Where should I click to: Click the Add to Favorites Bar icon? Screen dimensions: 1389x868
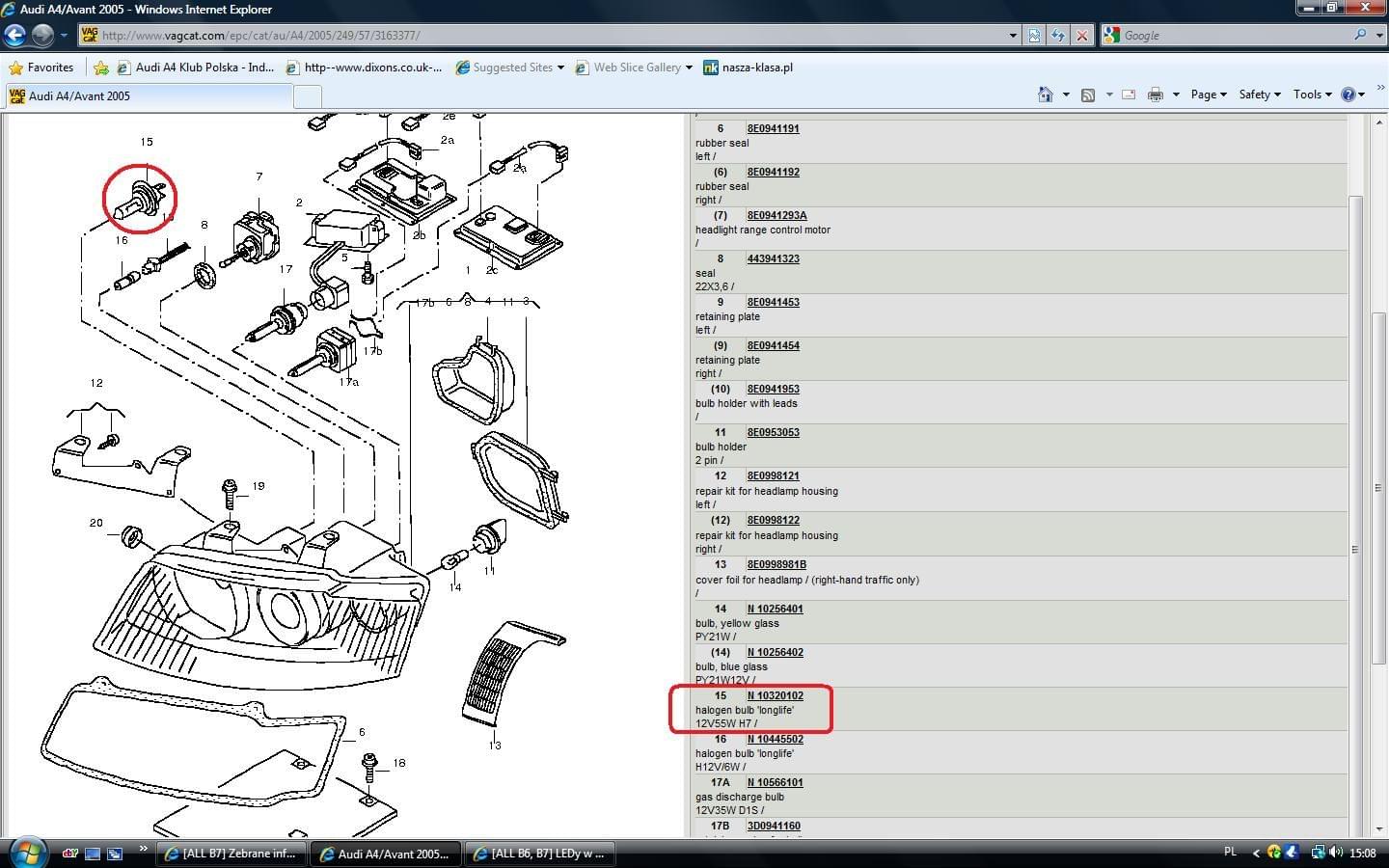[101, 68]
